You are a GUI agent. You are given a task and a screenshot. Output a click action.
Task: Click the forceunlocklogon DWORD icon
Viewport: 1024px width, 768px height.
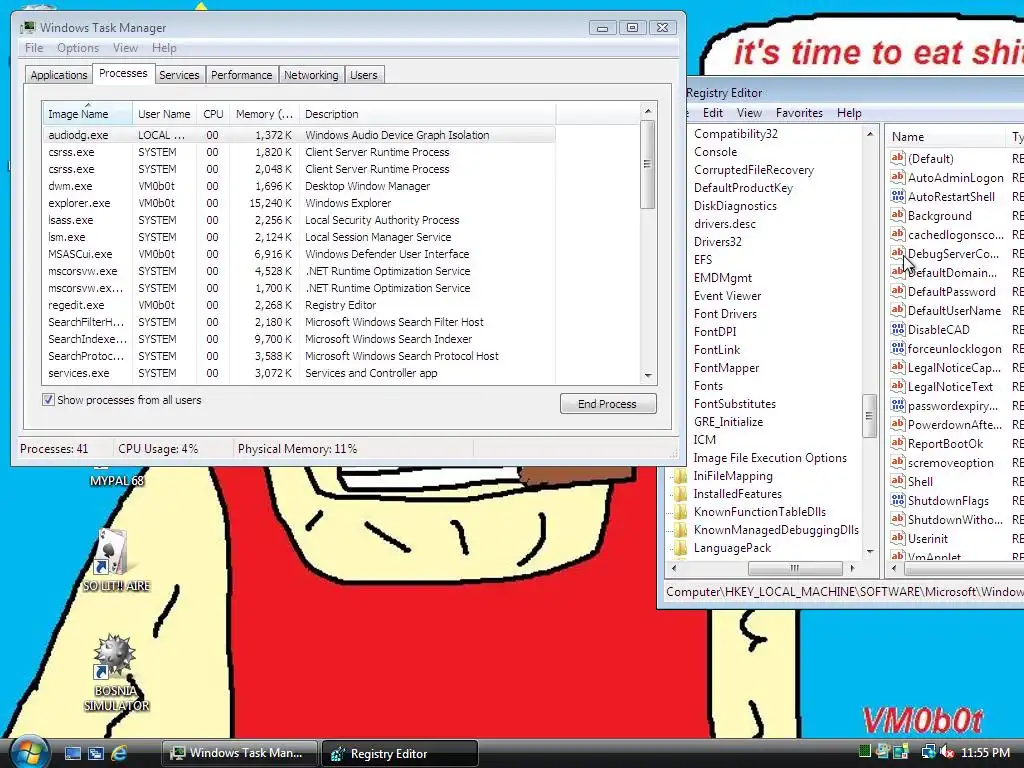pyautogui.click(x=898, y=348)
